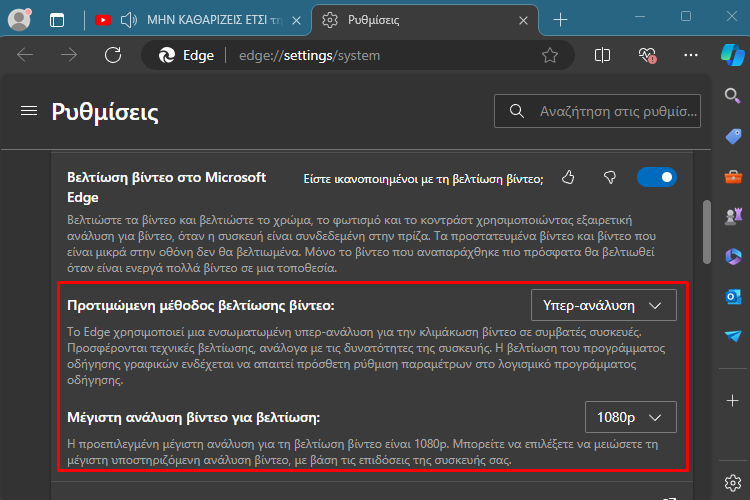The height and width of the screenshot is (500, 750).
Task: Click the Είστε ικανοποιημένοι feedback question text
Action: click(423, 179)
